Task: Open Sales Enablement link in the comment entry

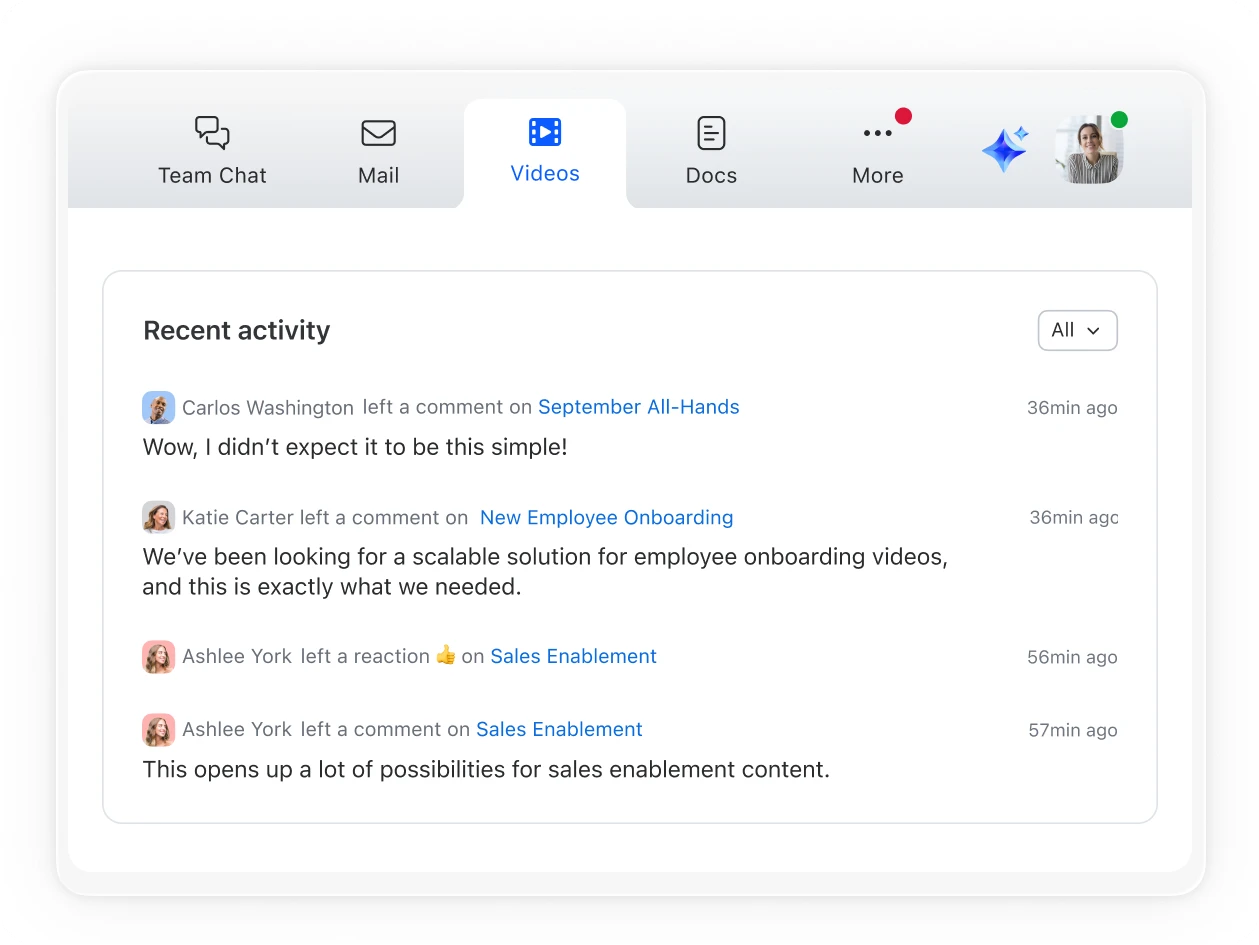Action: coord(559,730)
